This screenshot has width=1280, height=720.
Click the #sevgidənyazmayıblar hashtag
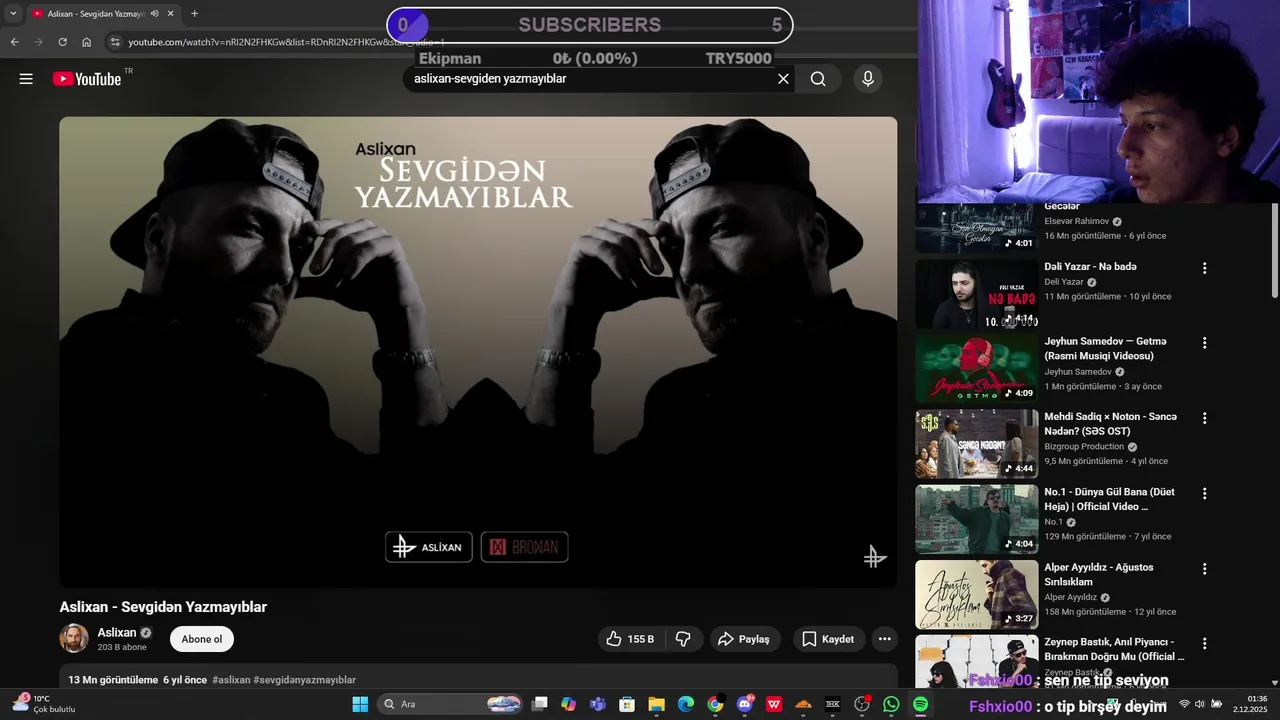(305, 680)
